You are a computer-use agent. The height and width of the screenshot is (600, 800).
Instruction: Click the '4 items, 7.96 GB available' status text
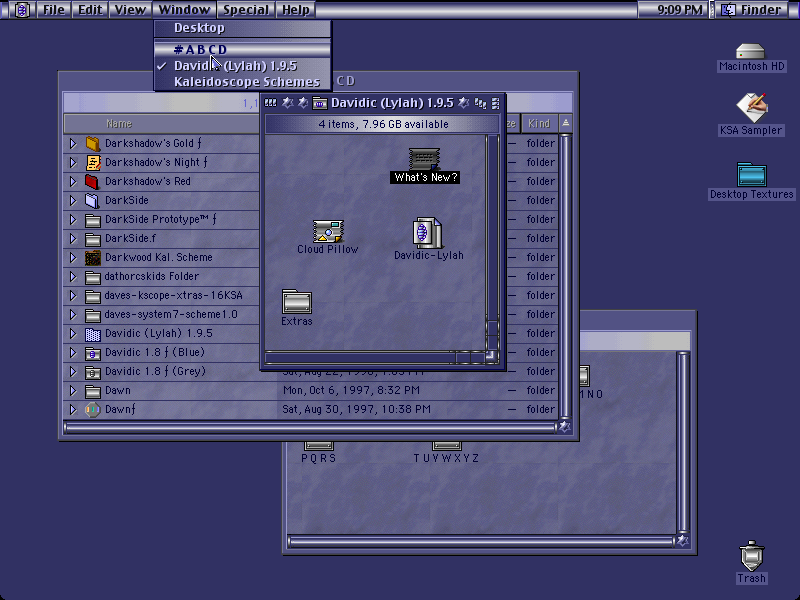(x=384, y=124)
